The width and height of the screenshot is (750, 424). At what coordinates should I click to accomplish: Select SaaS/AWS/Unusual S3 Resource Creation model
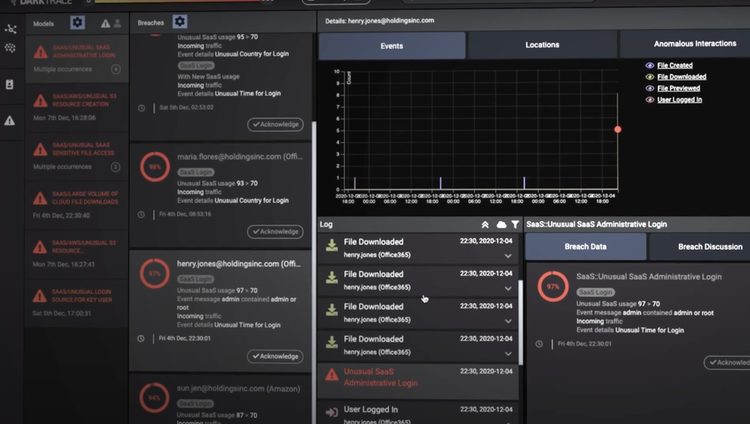click(x=75, y=101)
